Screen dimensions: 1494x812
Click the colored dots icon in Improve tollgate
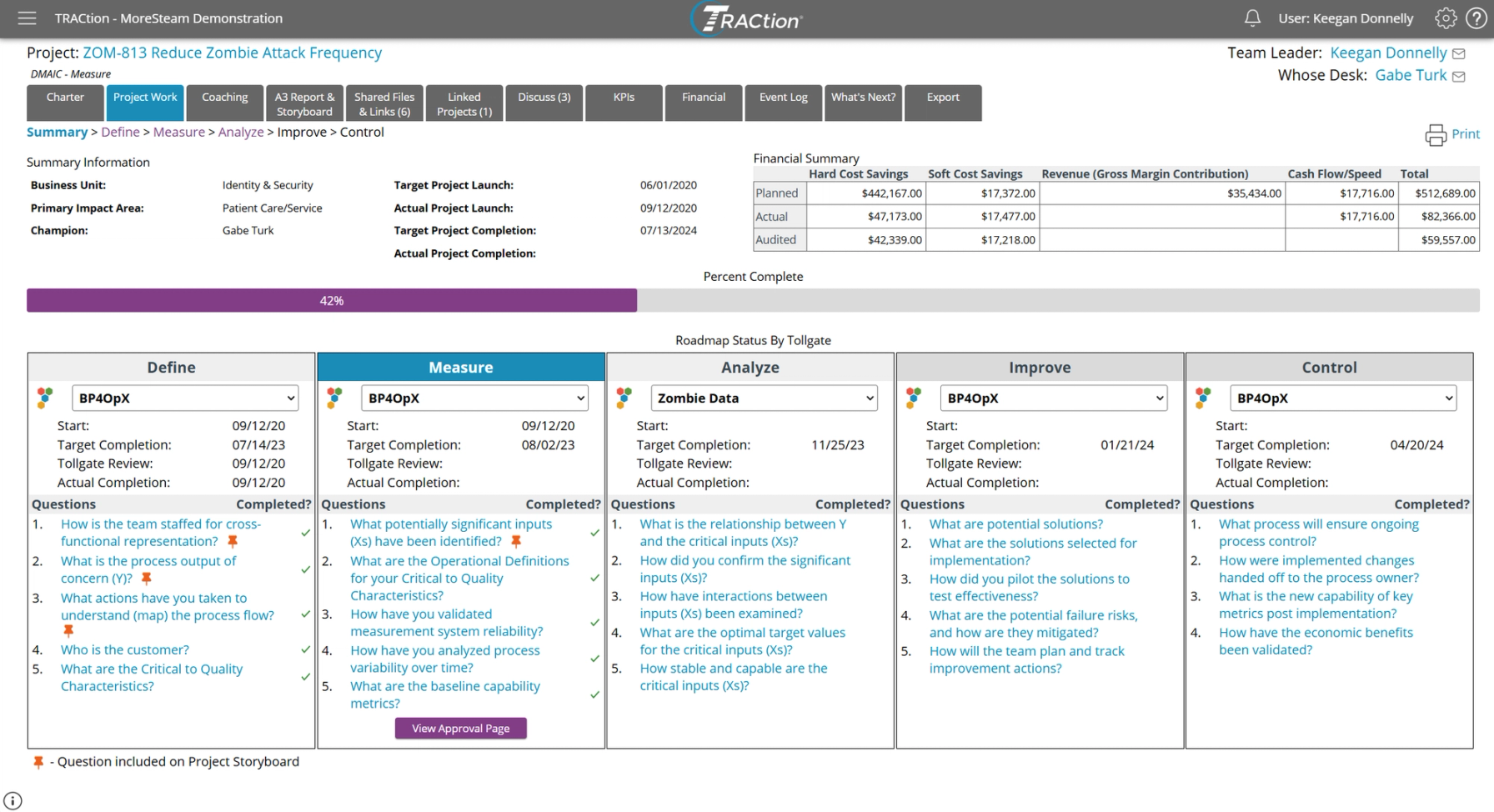[x=914, y=398]
